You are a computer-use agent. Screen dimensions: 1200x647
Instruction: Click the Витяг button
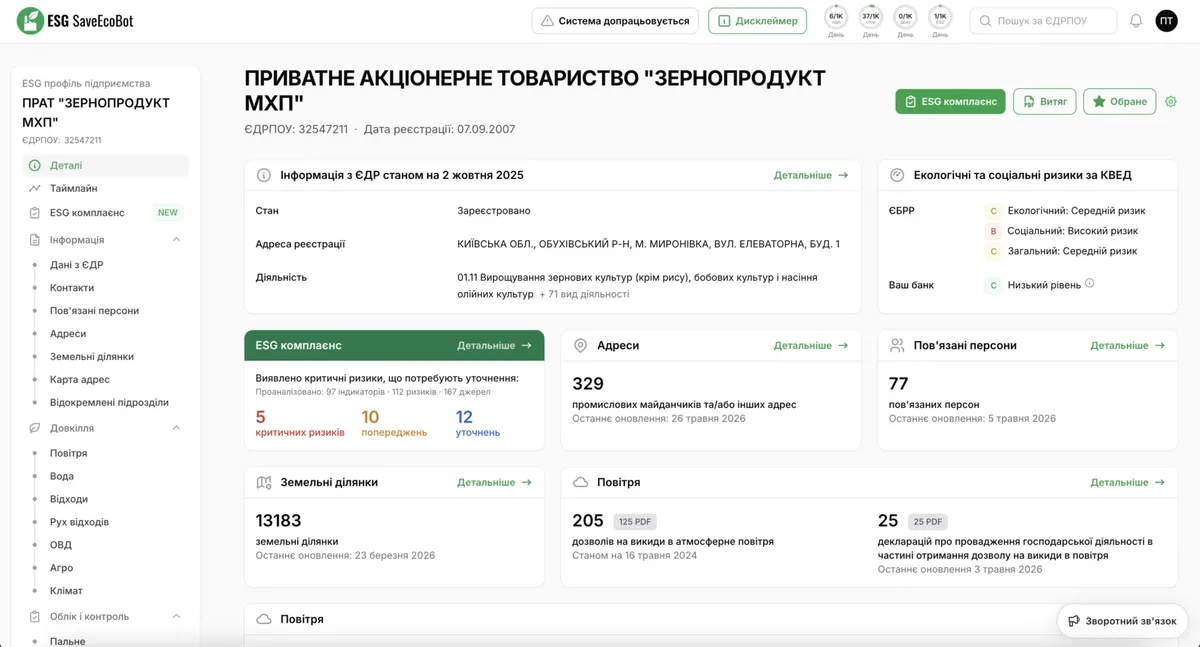(1044, 101)
